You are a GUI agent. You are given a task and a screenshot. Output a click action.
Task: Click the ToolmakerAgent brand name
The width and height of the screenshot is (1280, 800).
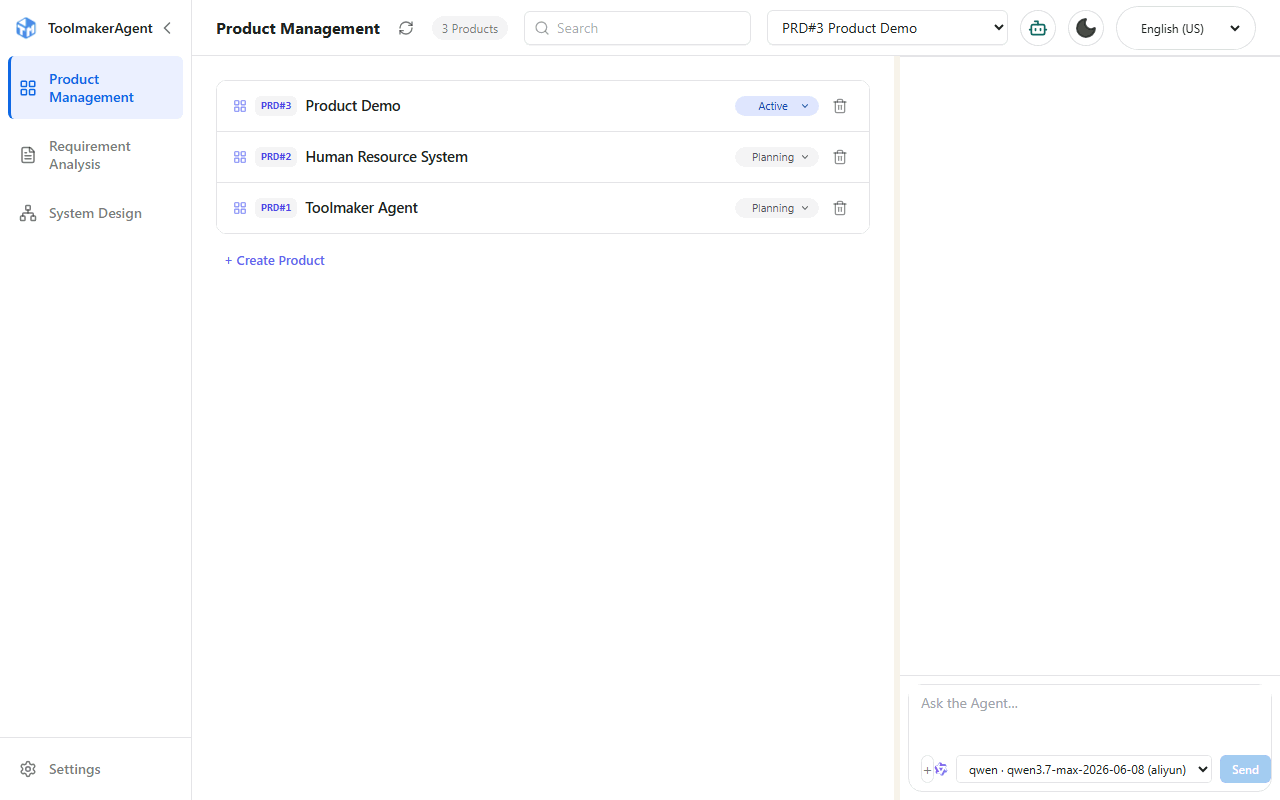coord(100,28)
